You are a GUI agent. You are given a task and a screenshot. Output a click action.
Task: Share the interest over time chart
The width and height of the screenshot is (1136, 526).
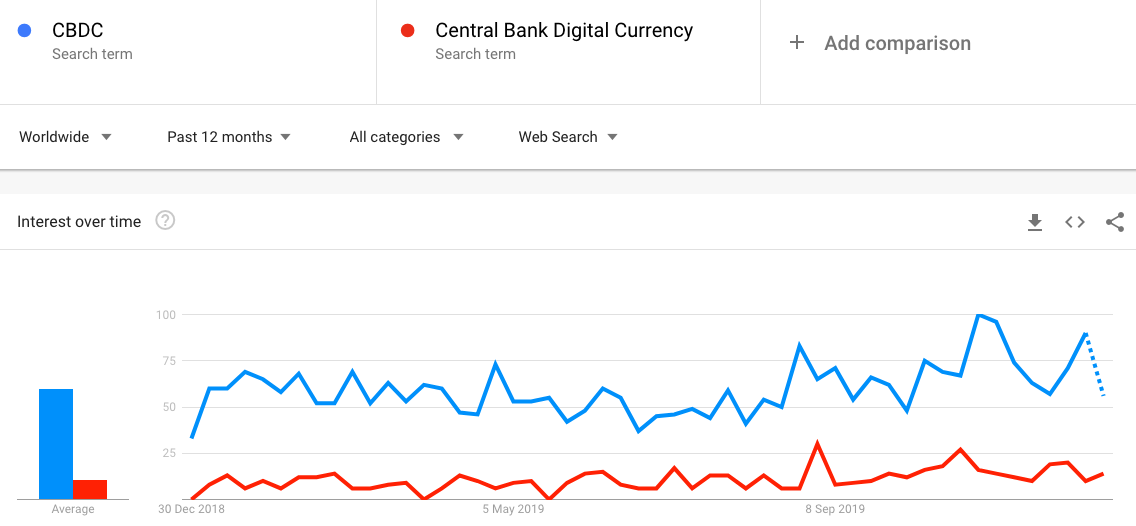[1115, 222]
